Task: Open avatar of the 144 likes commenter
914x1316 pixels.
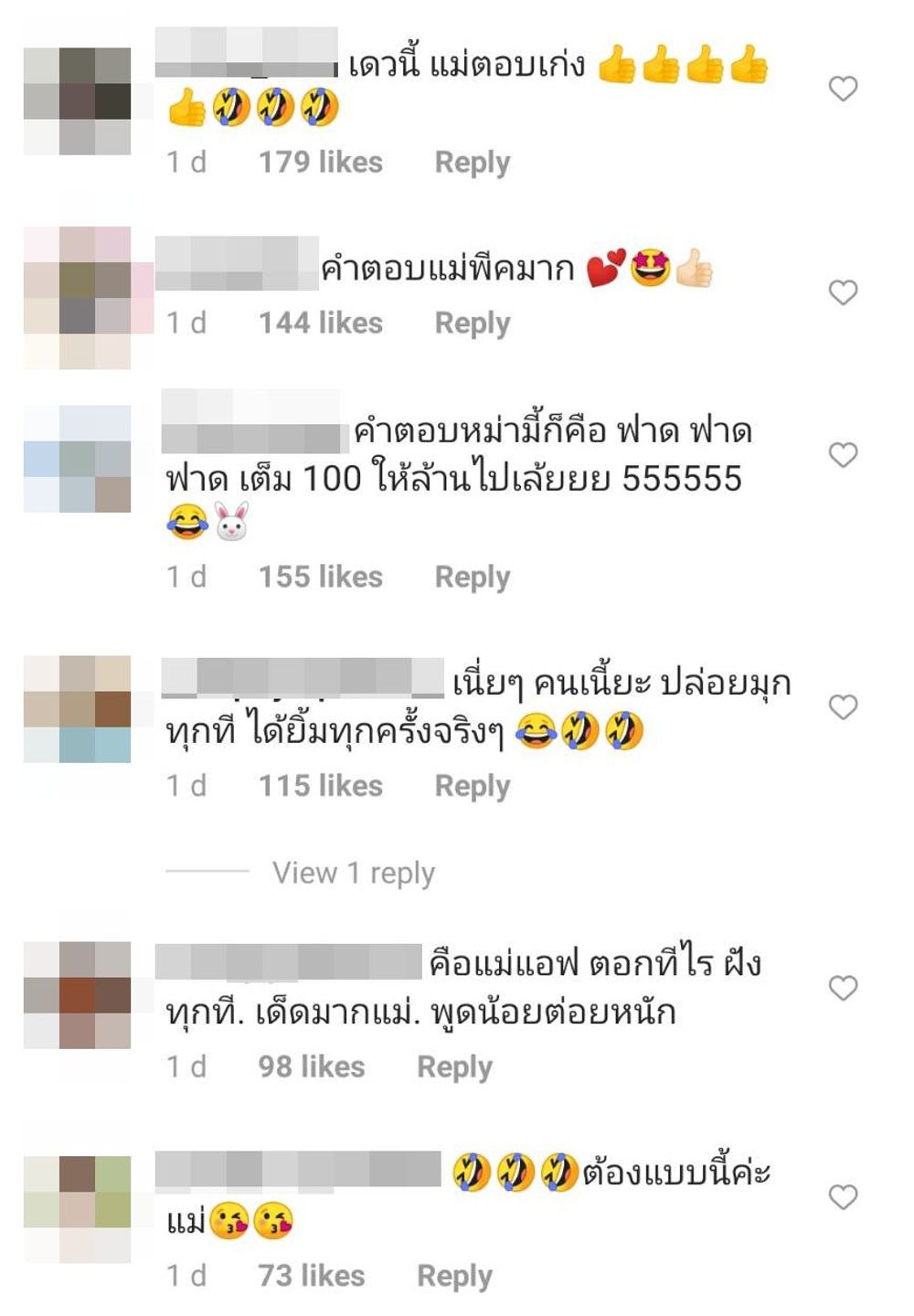Action: [78, 298]
